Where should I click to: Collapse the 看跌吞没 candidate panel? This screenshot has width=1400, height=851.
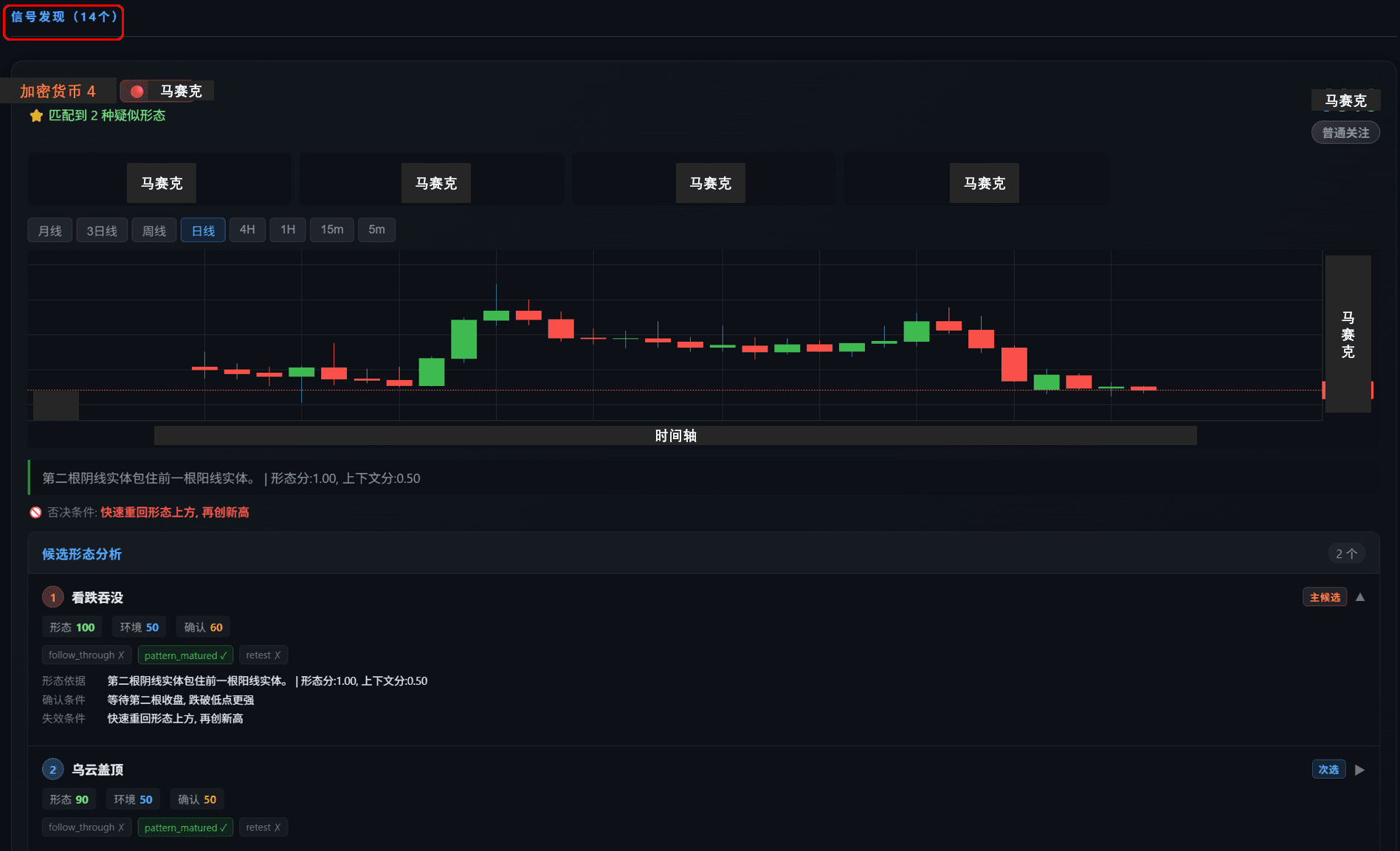(x=1360, y=597)
